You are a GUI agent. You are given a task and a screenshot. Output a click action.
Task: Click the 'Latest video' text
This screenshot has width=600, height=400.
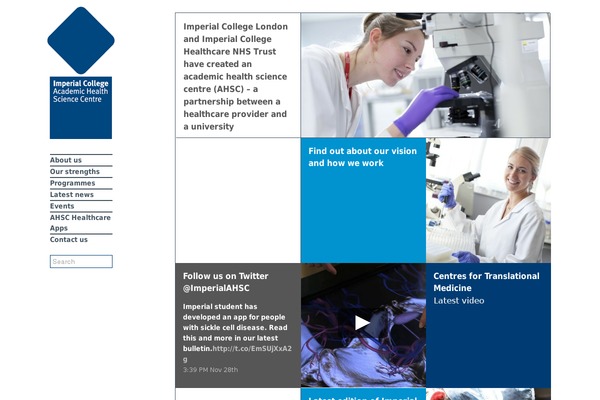pyautogui.click(x=459, y=301)
